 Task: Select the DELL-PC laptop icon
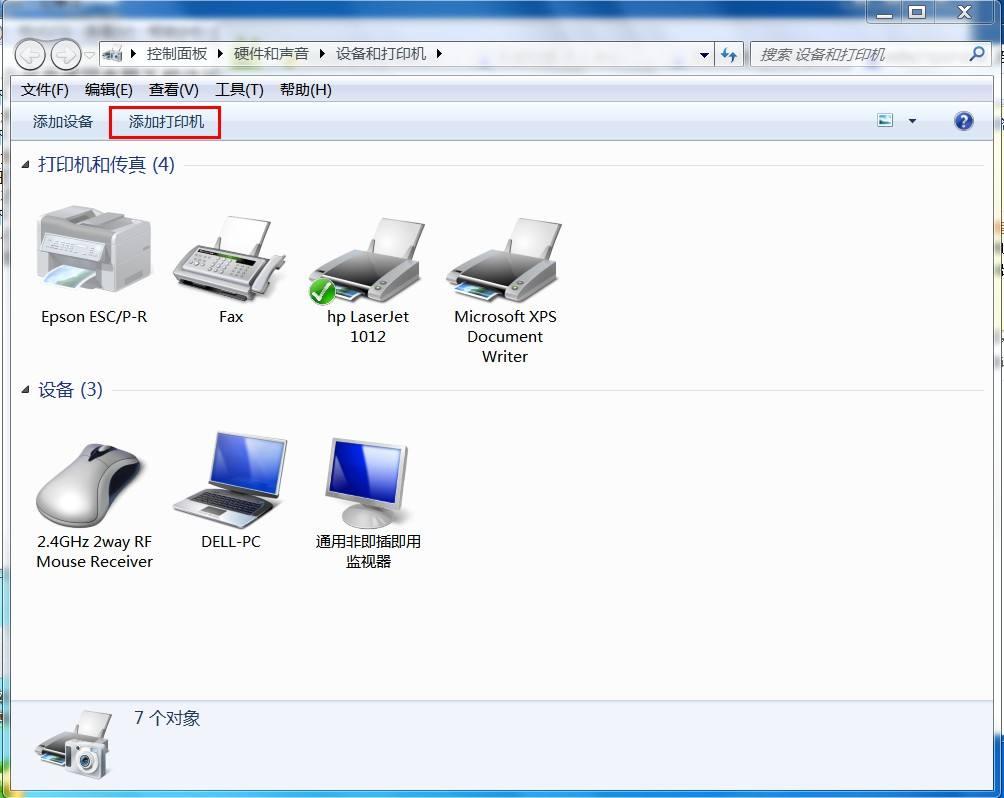point(231,480)
